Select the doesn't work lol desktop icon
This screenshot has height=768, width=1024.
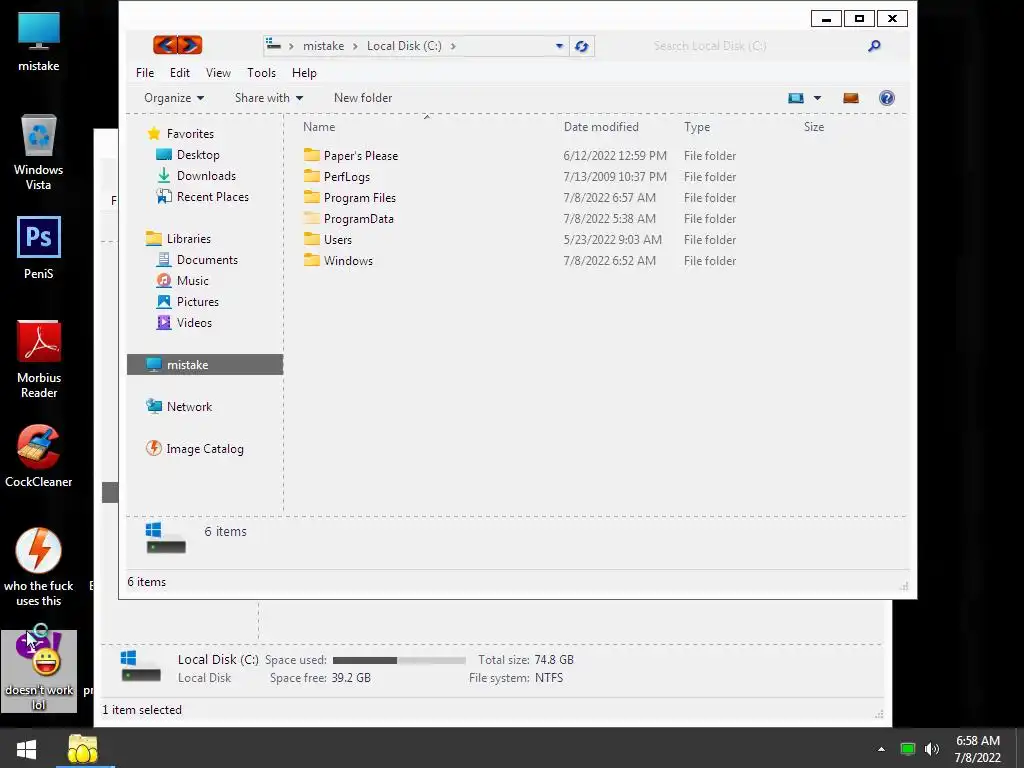pos(39,671)
